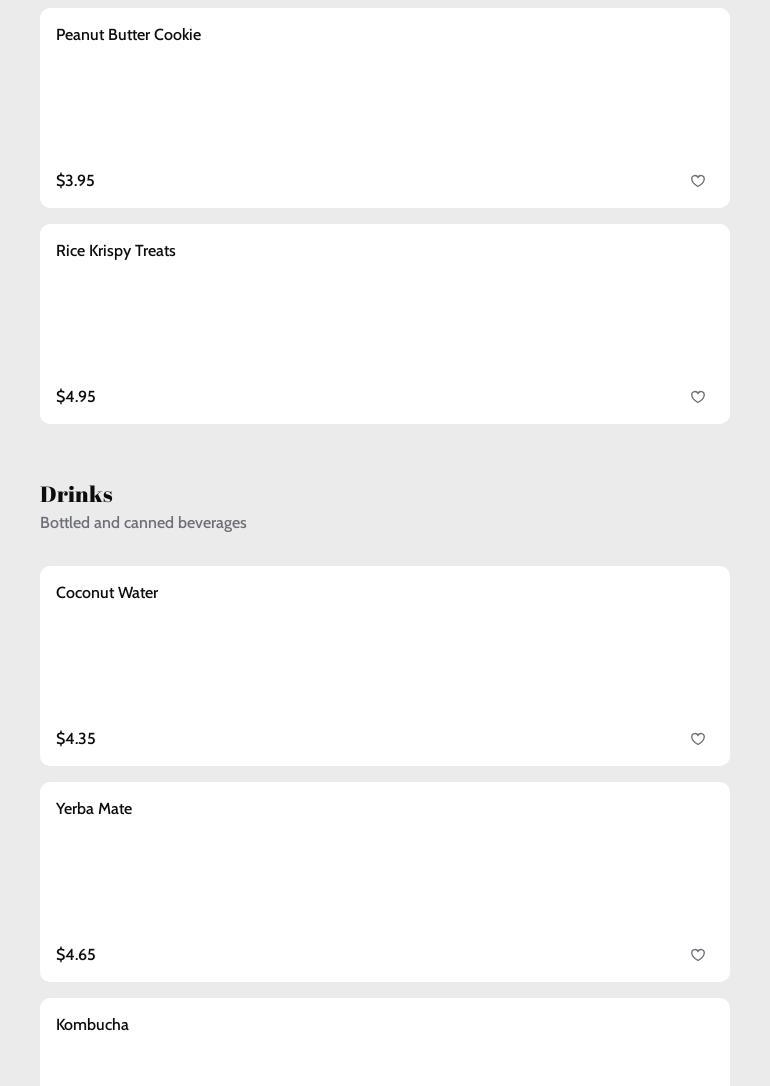Viewport: 770px width, 1086px height.
Task: Select the Kombucha item title
Action: click(x=92, y=1025)
